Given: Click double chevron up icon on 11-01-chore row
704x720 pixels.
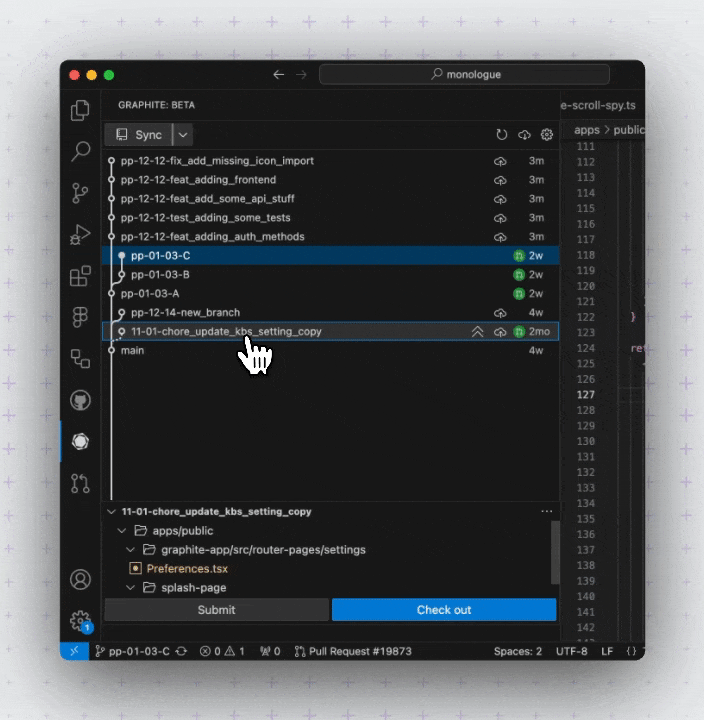Looking at the screenshot, I should (478, 332).
